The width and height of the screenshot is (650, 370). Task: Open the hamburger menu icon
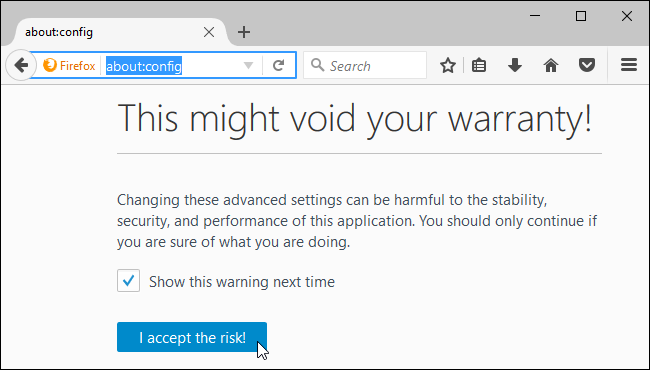[628, 65]
